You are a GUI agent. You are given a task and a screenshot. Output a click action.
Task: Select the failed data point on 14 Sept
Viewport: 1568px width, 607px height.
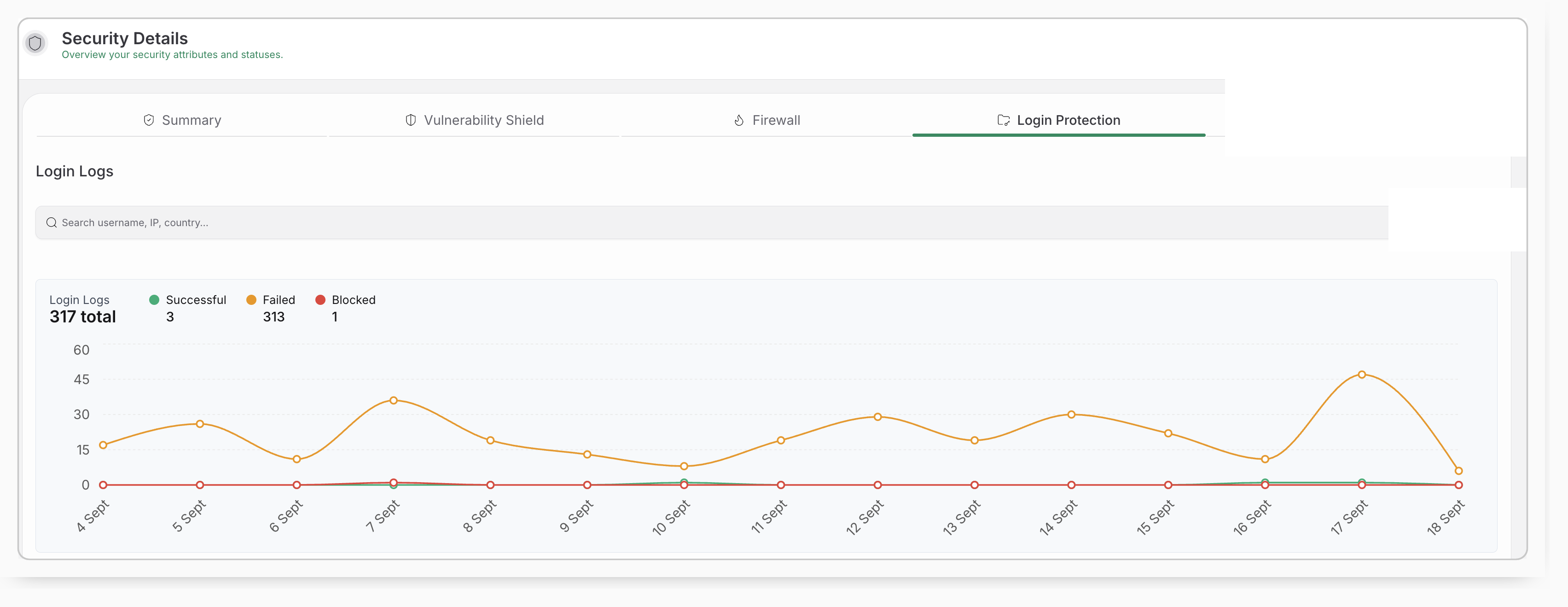coord(1071,414)
